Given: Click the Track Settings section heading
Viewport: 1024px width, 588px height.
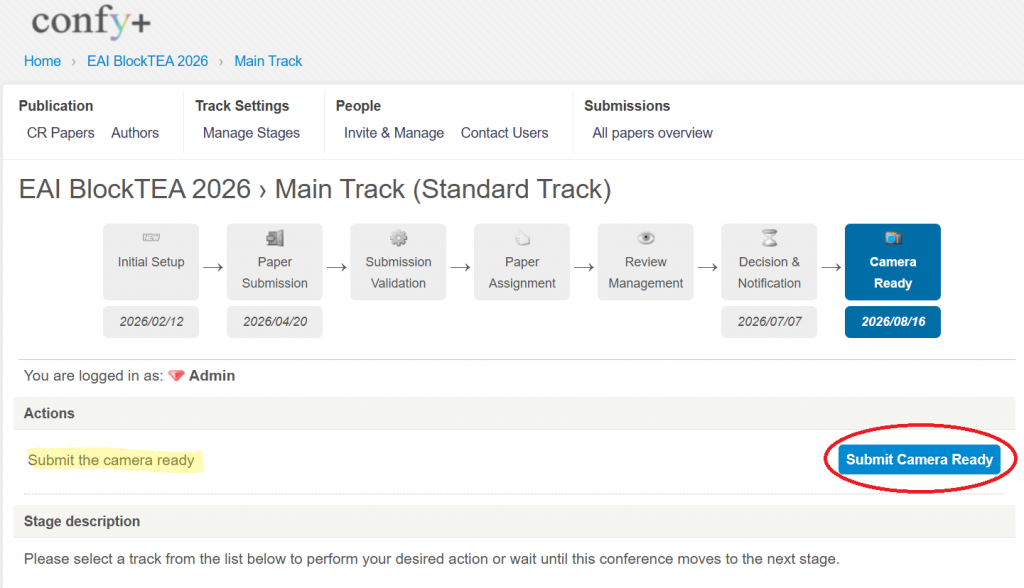Looking at the screenshot, I should coord(242,106).
